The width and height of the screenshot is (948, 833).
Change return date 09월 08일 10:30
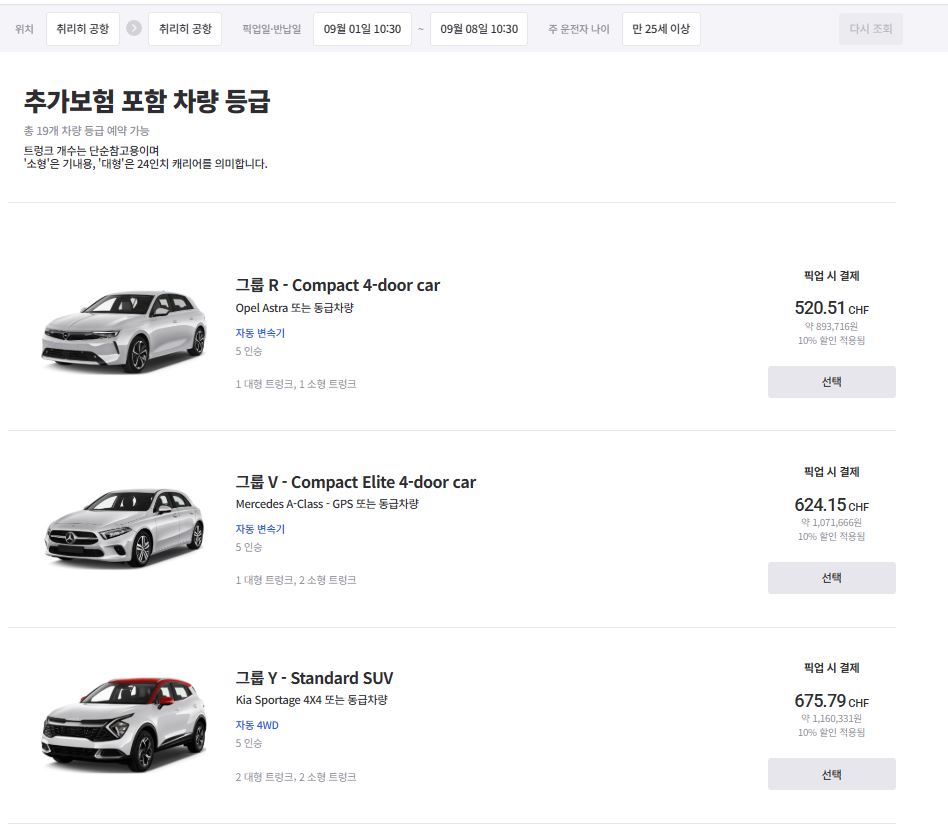[x=479, y=29]
